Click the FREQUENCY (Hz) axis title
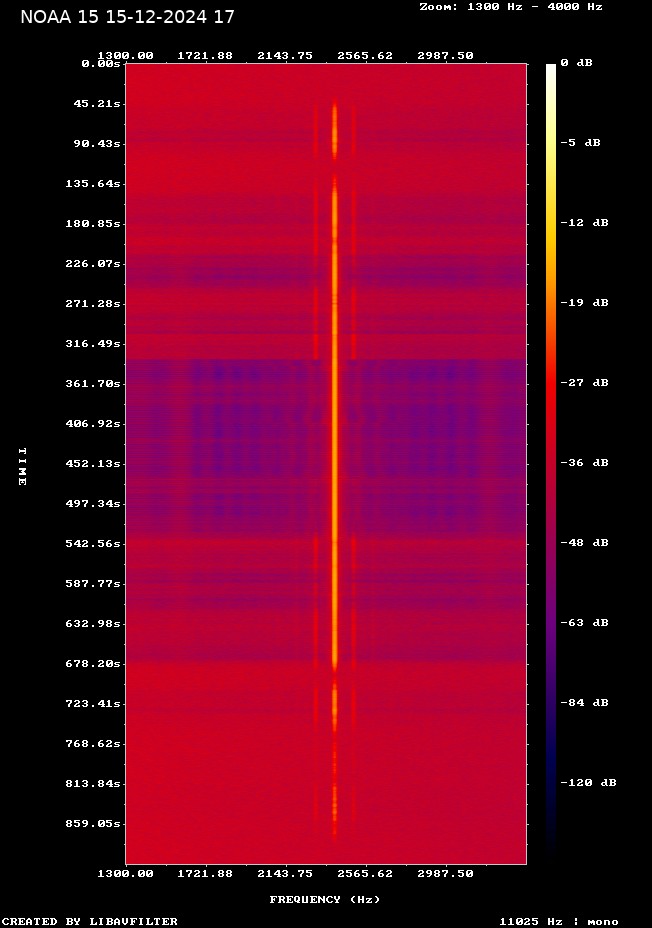The image size is (652, 928). 324,900
